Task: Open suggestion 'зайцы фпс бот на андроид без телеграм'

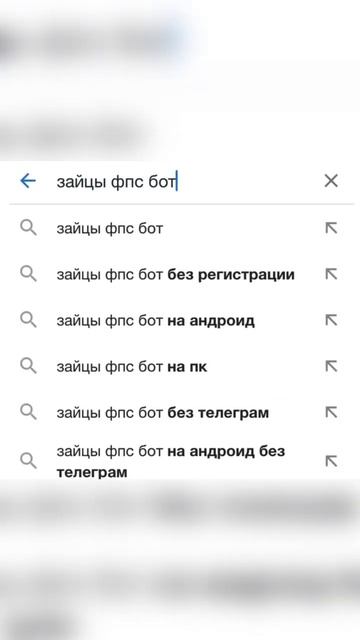Action: (x=171, y=462)
